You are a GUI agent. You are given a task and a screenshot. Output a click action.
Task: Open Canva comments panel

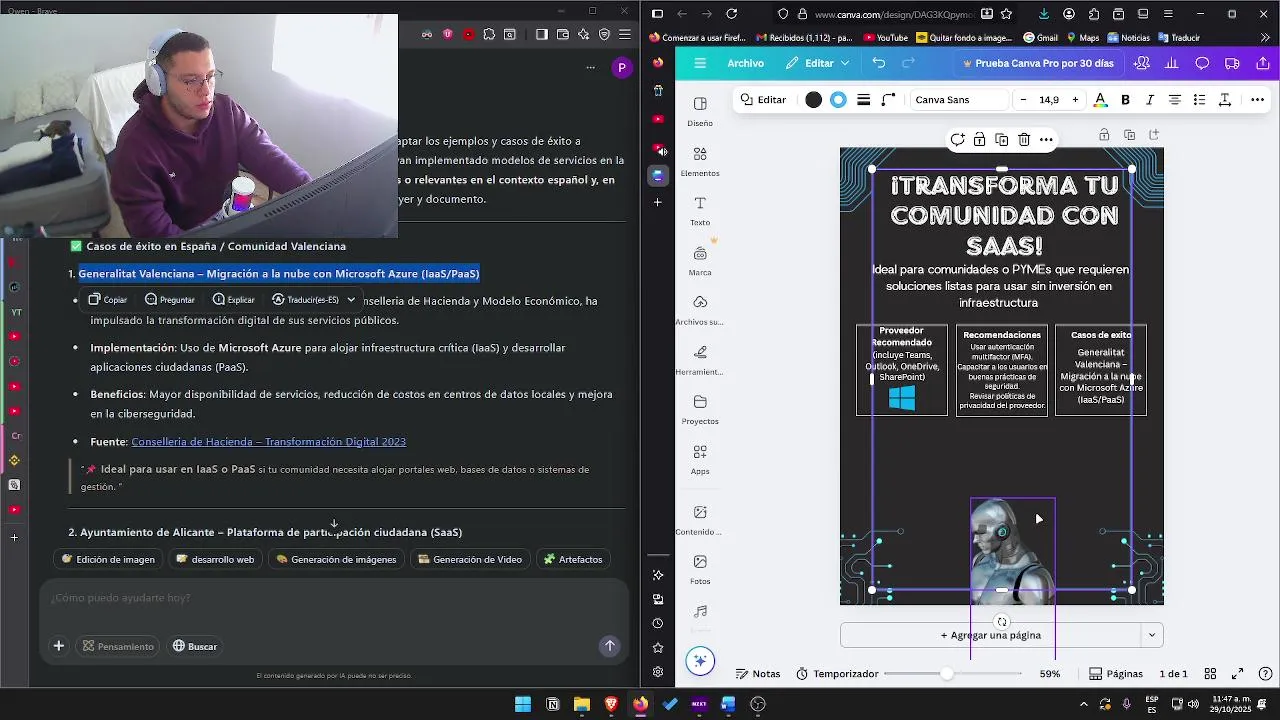coord(1202,63)
